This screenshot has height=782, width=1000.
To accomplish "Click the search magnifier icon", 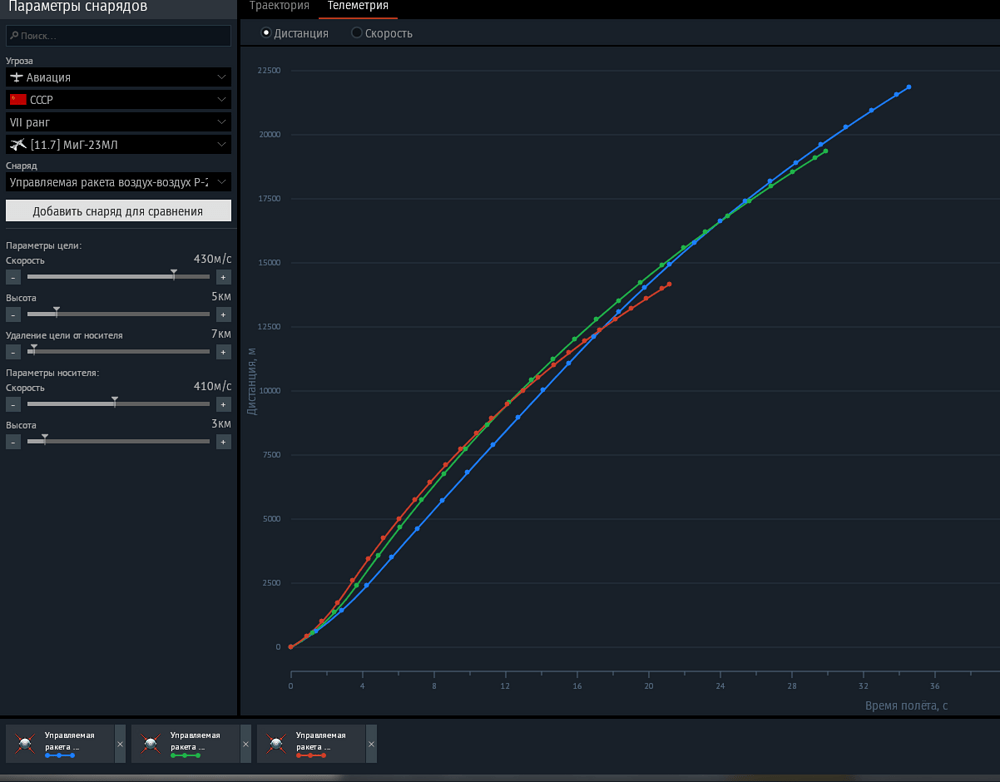I will point(14,36).
